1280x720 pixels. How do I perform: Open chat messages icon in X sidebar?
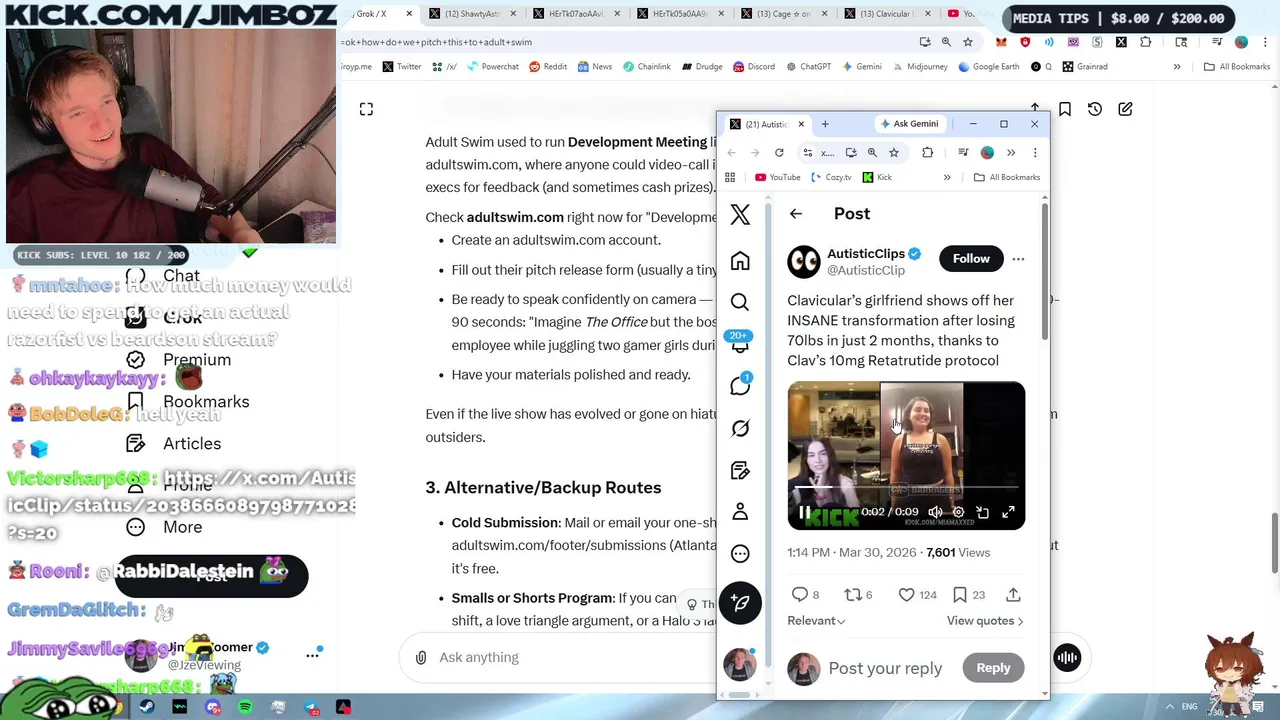[x=740, y=386]
